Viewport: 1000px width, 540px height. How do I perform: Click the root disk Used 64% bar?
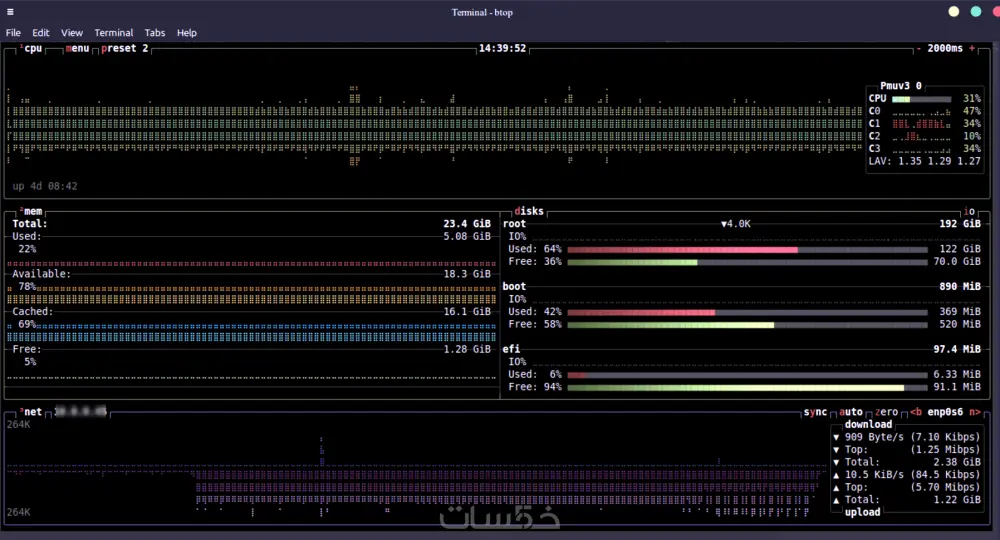(747, 249)
